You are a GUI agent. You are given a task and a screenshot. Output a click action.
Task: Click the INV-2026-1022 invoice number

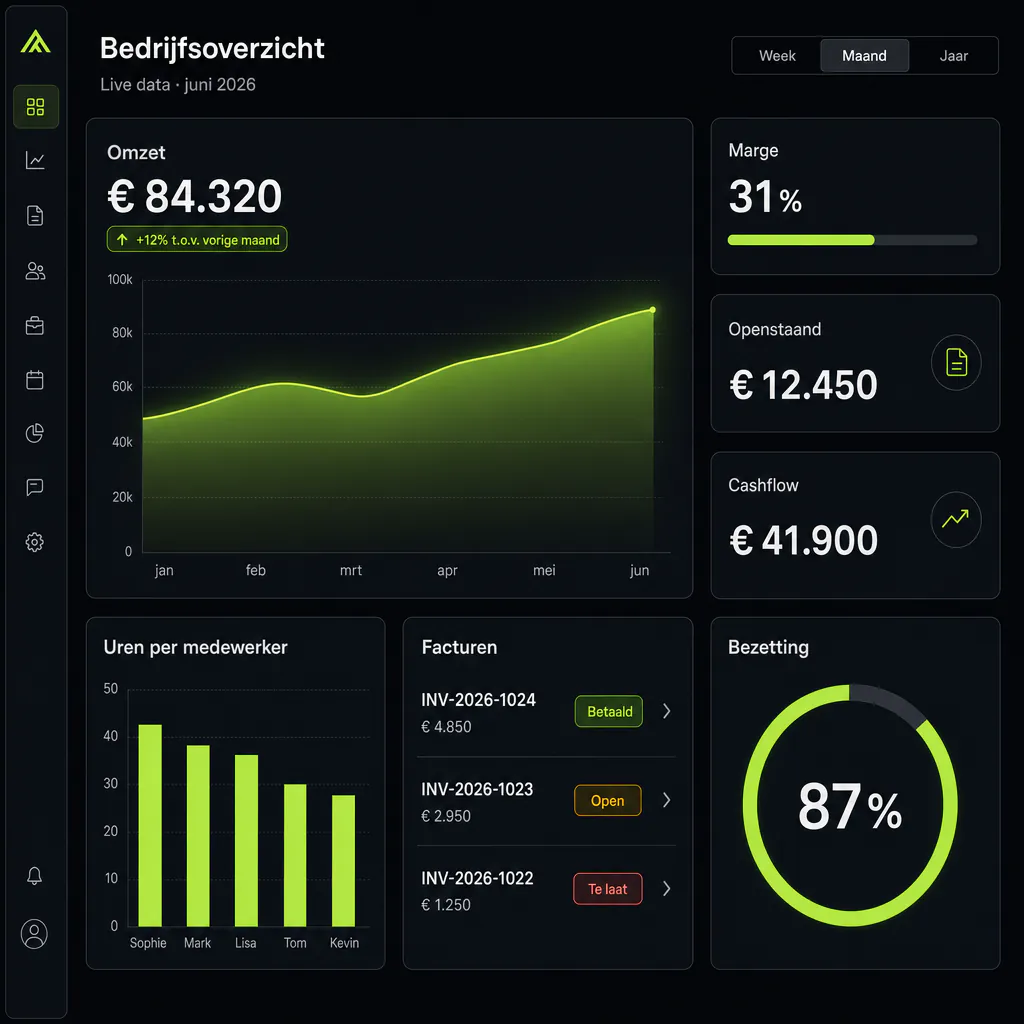pyautogui.click(x=477, y=878)
